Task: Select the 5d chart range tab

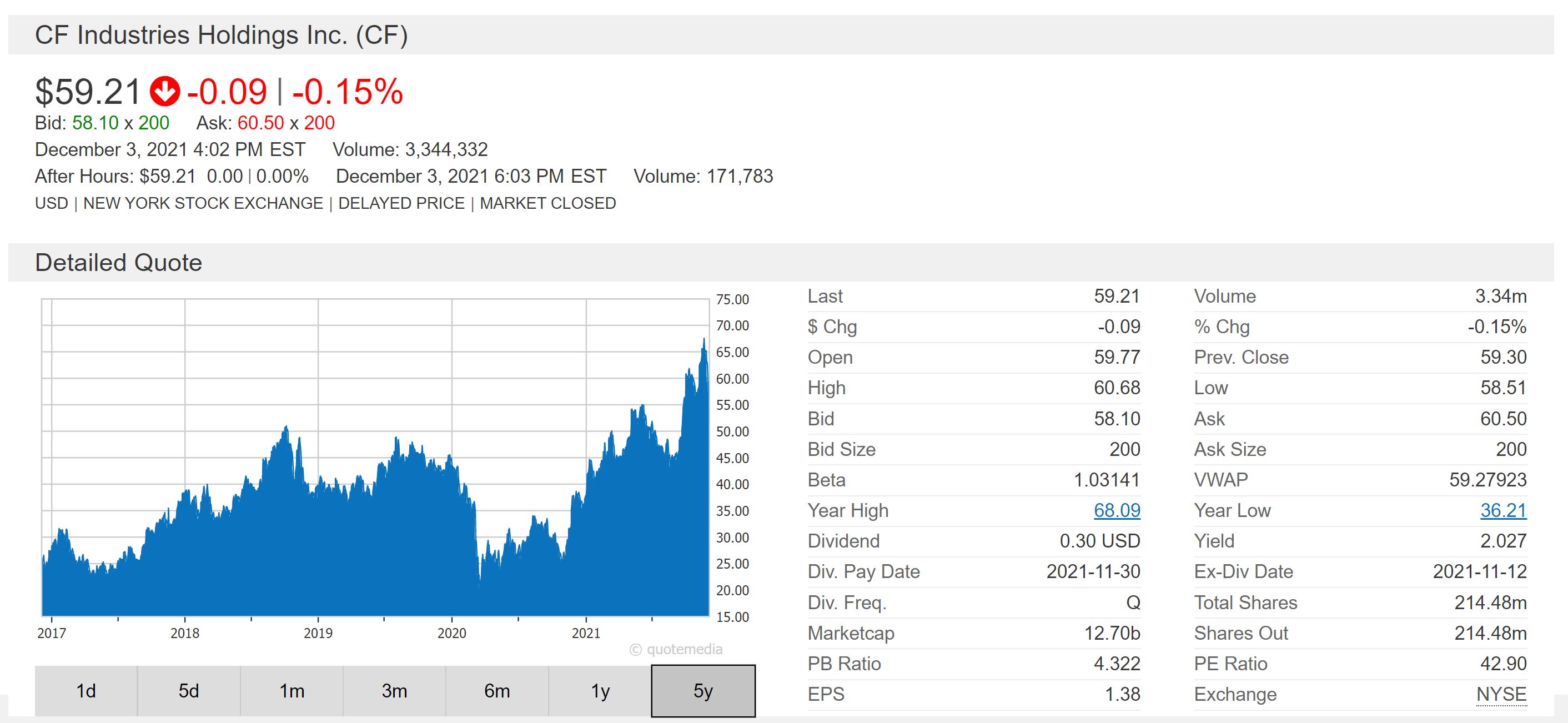Action: [189, 691]
